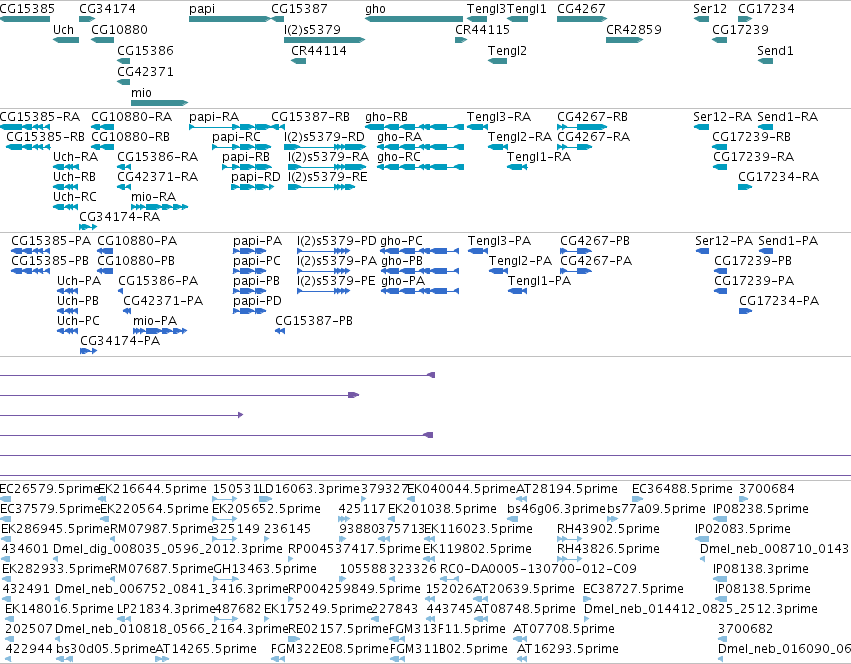Image resolution: width=851 pixels, height=664 pixels.
Task: Open the Tengl1 gene label
Action: tap(526, 9)
